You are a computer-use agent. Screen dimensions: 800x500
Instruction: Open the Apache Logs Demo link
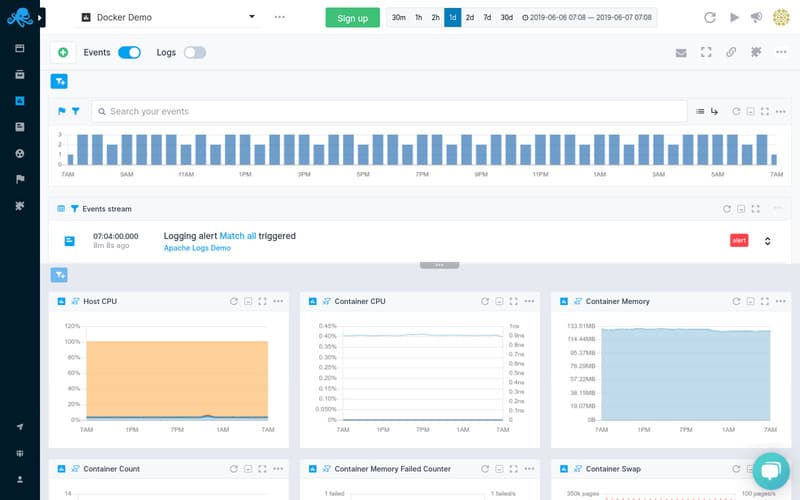pyautogui.click(x=197, y=248)
